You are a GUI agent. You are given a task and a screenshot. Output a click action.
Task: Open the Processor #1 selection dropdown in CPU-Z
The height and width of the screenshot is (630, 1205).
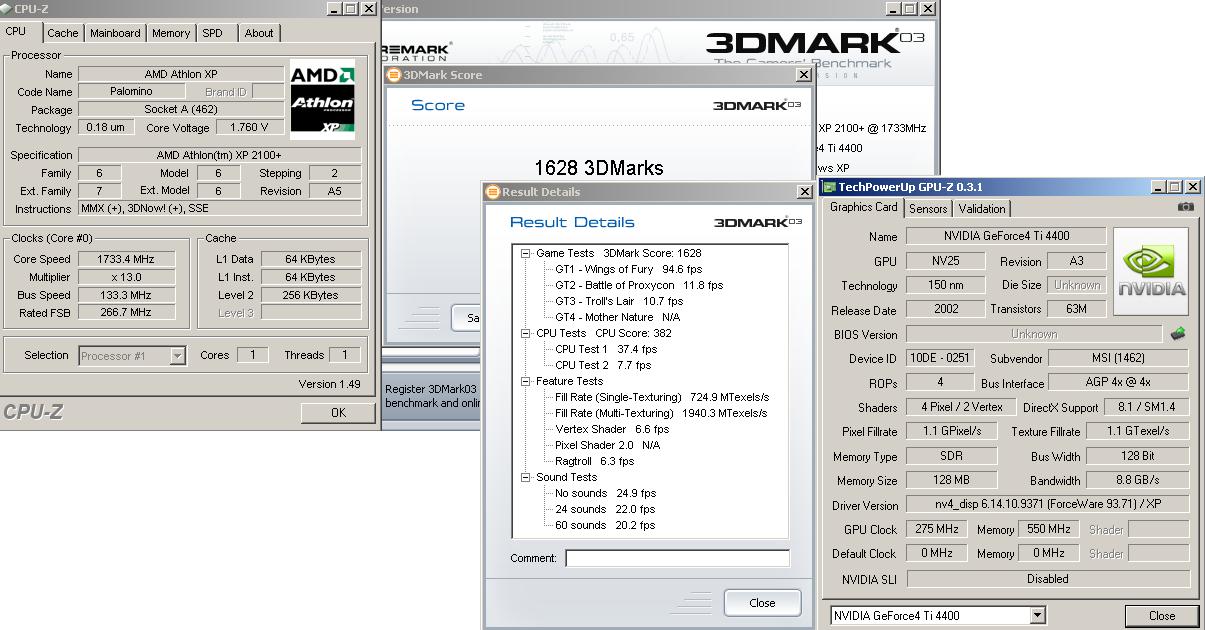click(177, 355)
